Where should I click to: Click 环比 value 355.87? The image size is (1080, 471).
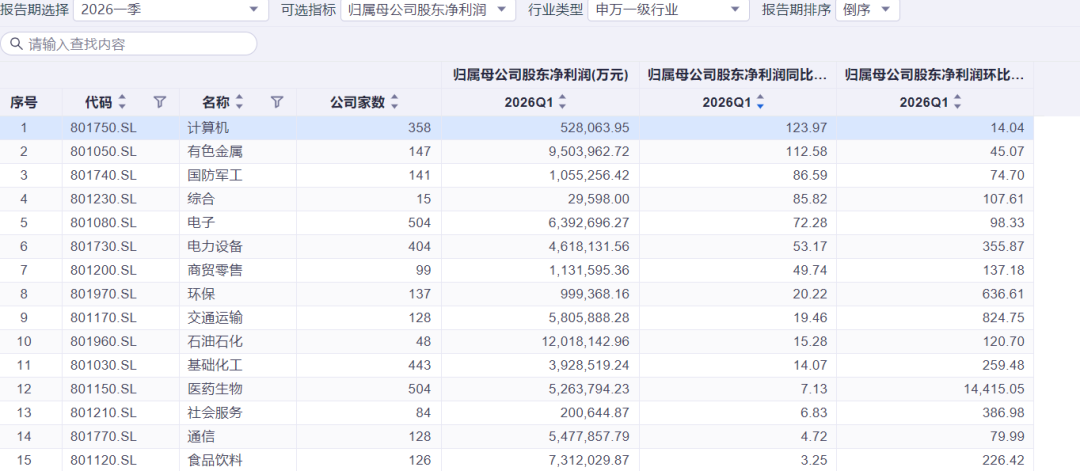point(1006,247)
